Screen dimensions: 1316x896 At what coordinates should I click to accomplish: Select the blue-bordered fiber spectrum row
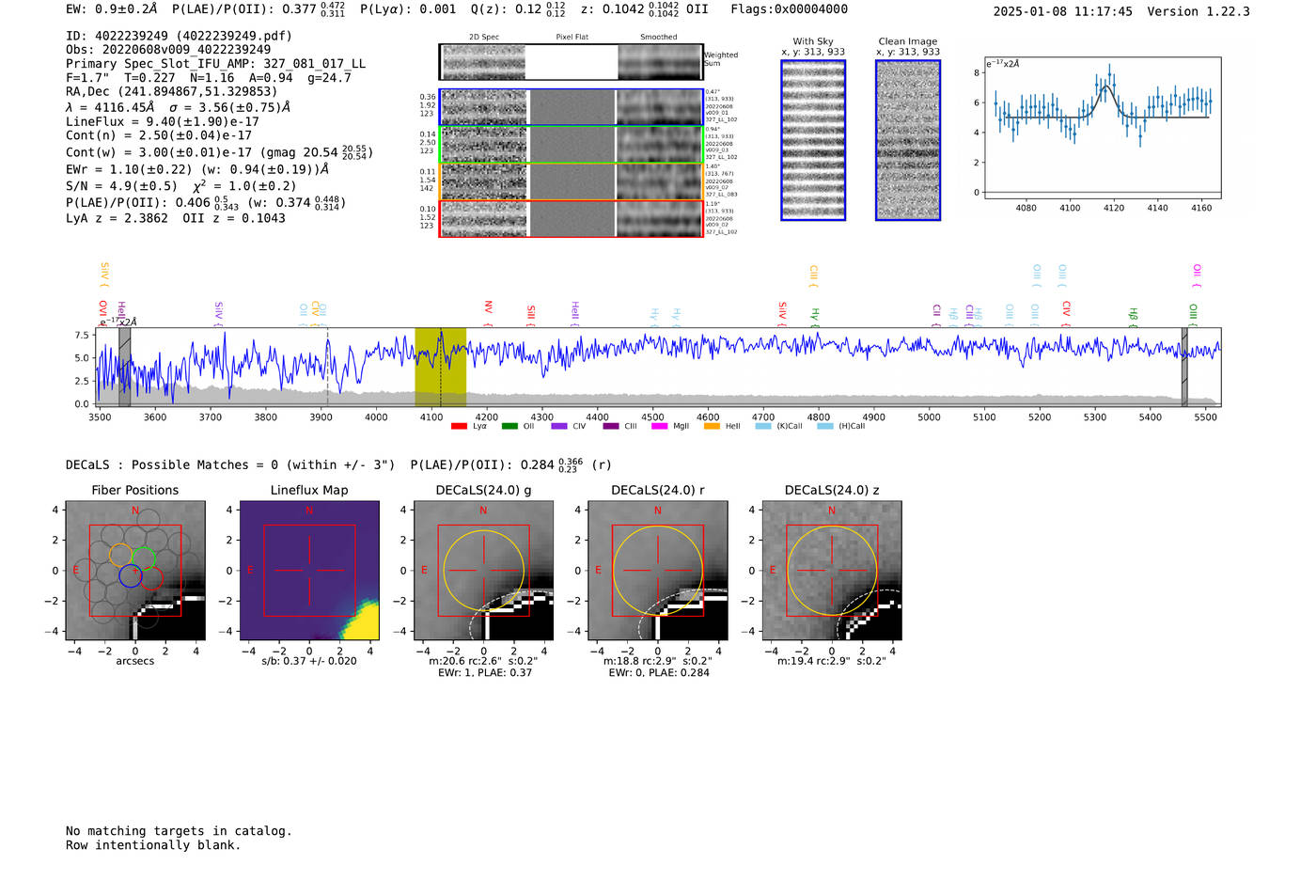572,107
